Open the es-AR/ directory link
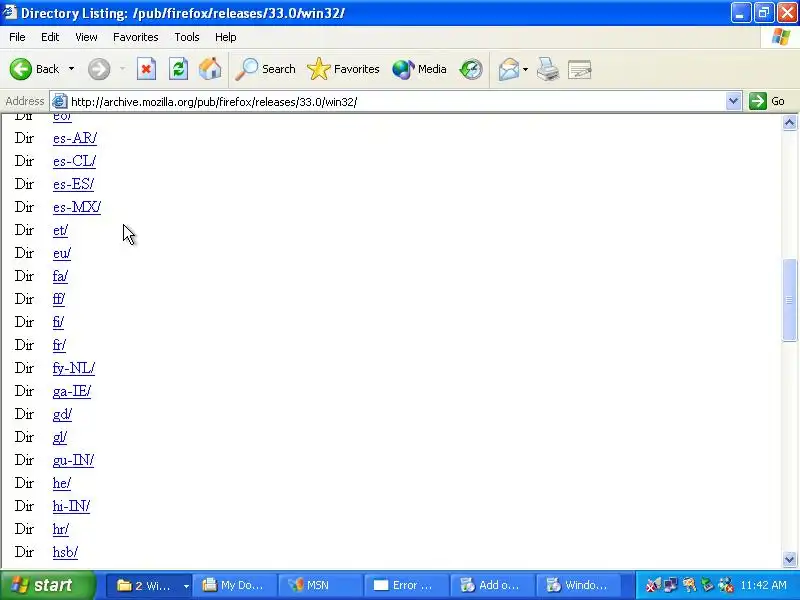This screenshot has width=800, height=600. pos(74,138)
